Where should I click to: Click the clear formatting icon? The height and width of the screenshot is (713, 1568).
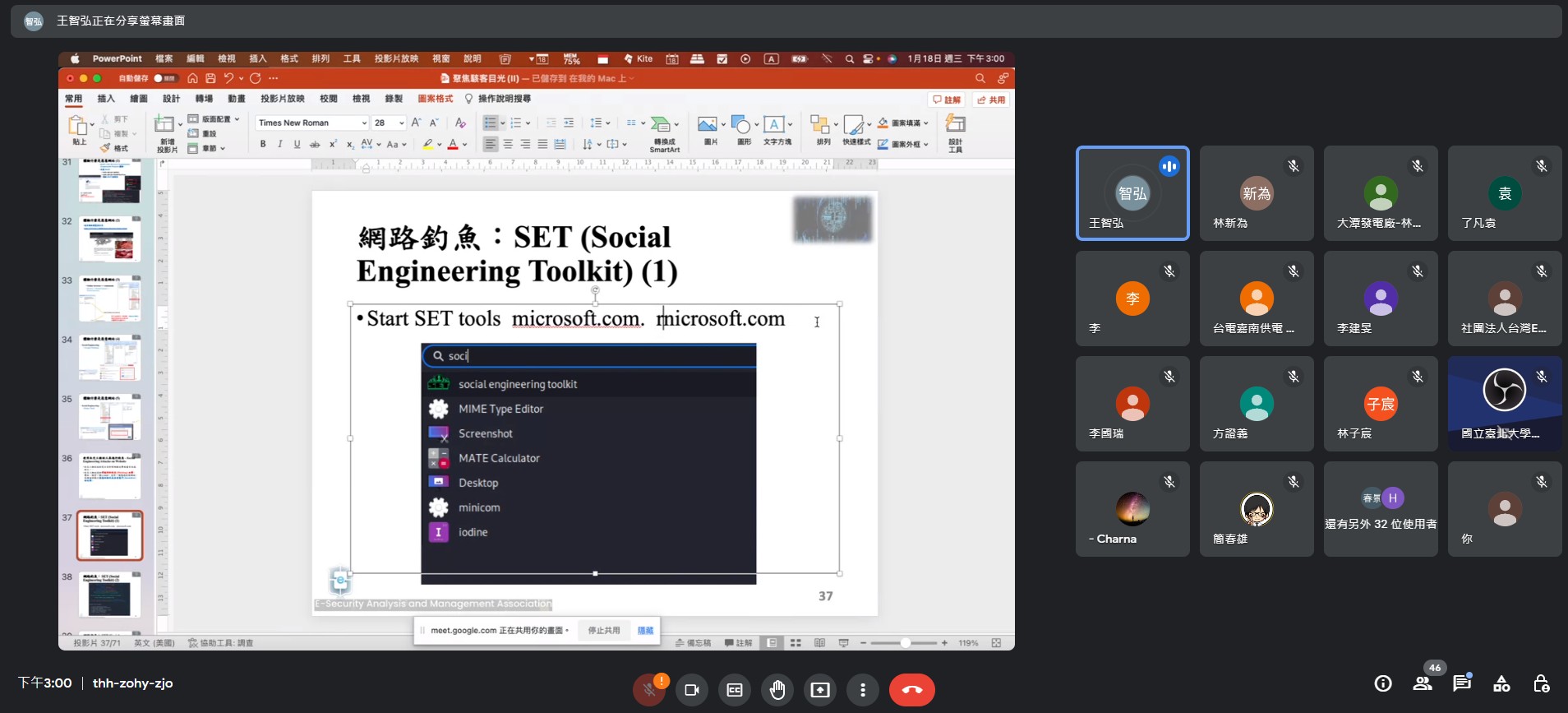click(x=460, y=123)
